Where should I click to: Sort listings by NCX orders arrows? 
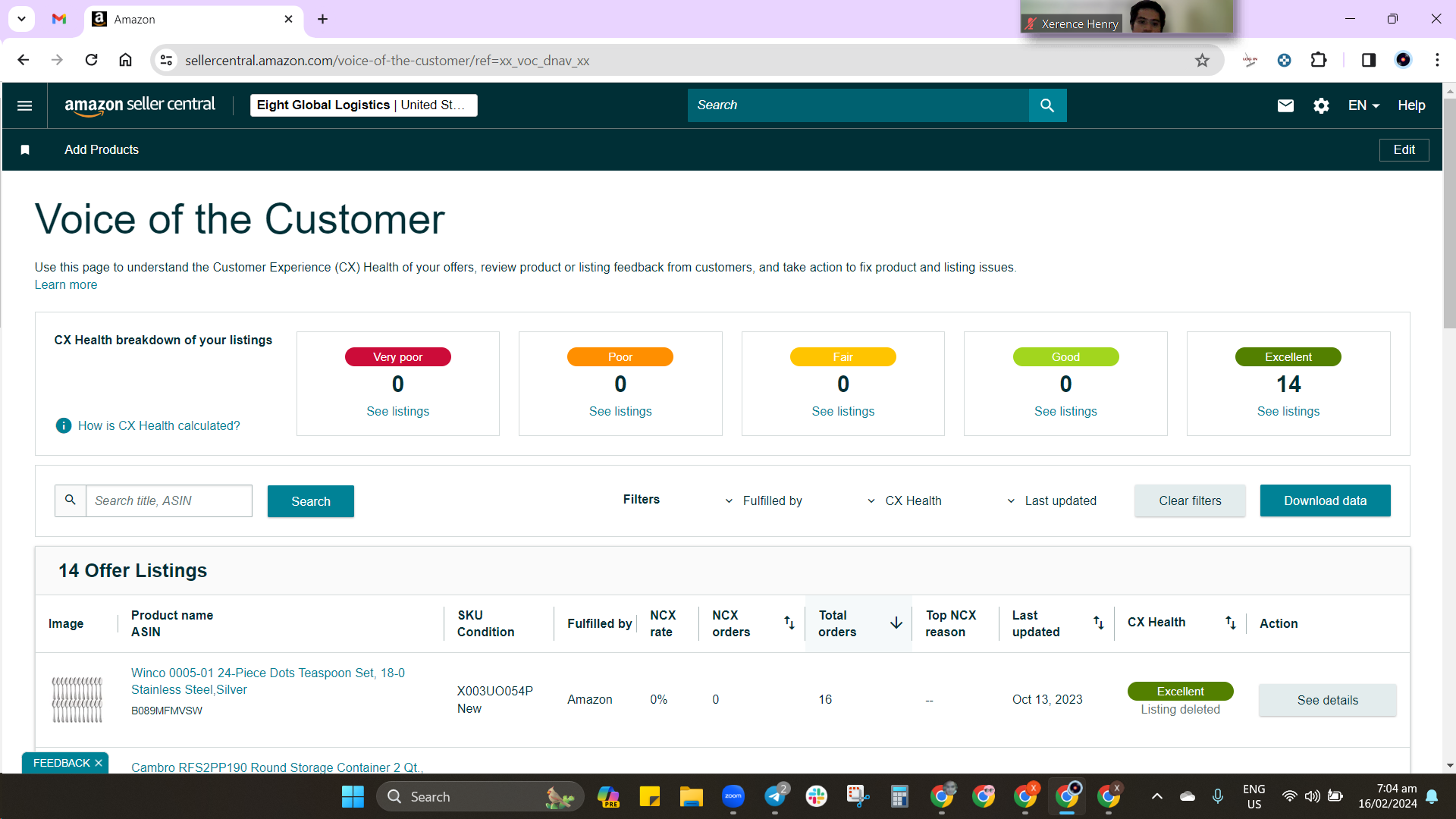(789, 623)
